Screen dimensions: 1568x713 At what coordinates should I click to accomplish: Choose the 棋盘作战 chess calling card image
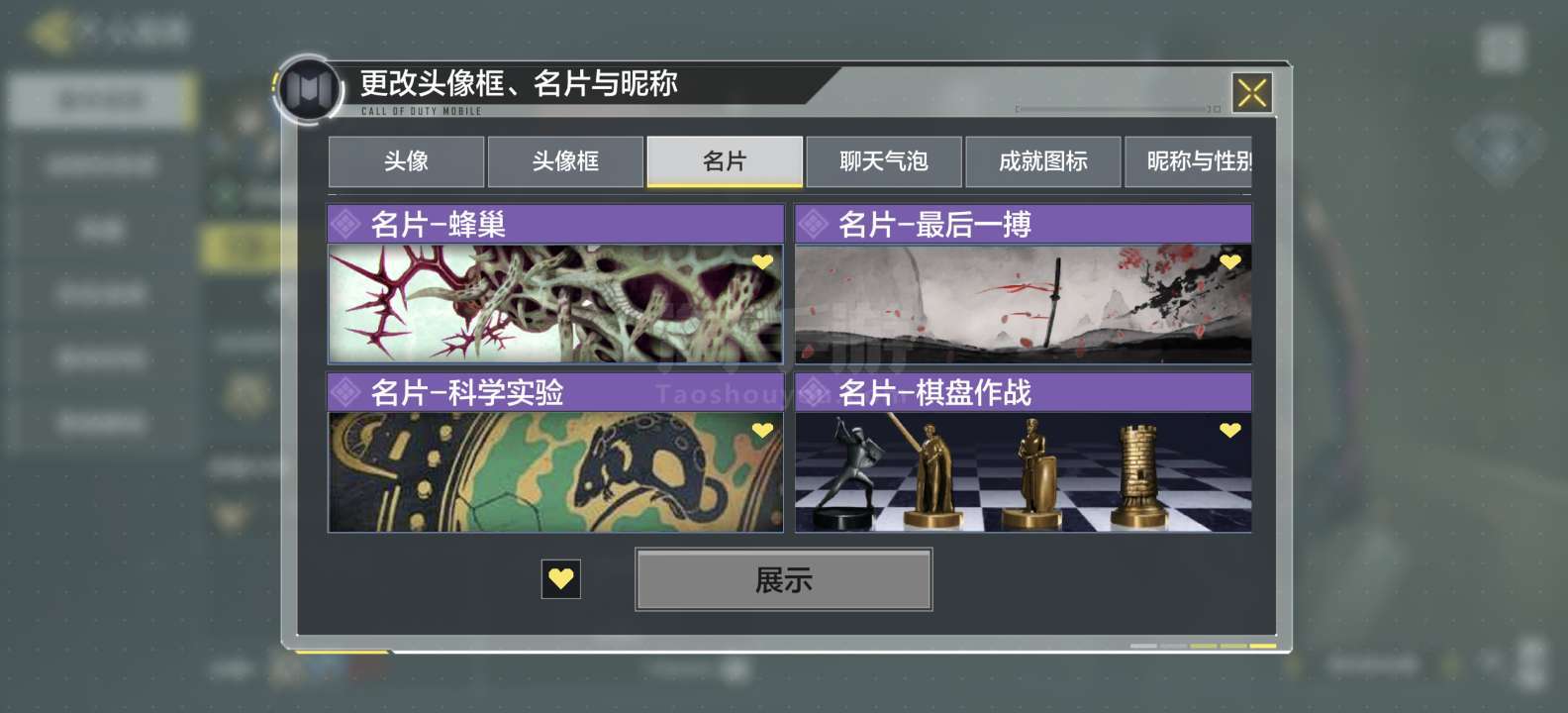1024,472
